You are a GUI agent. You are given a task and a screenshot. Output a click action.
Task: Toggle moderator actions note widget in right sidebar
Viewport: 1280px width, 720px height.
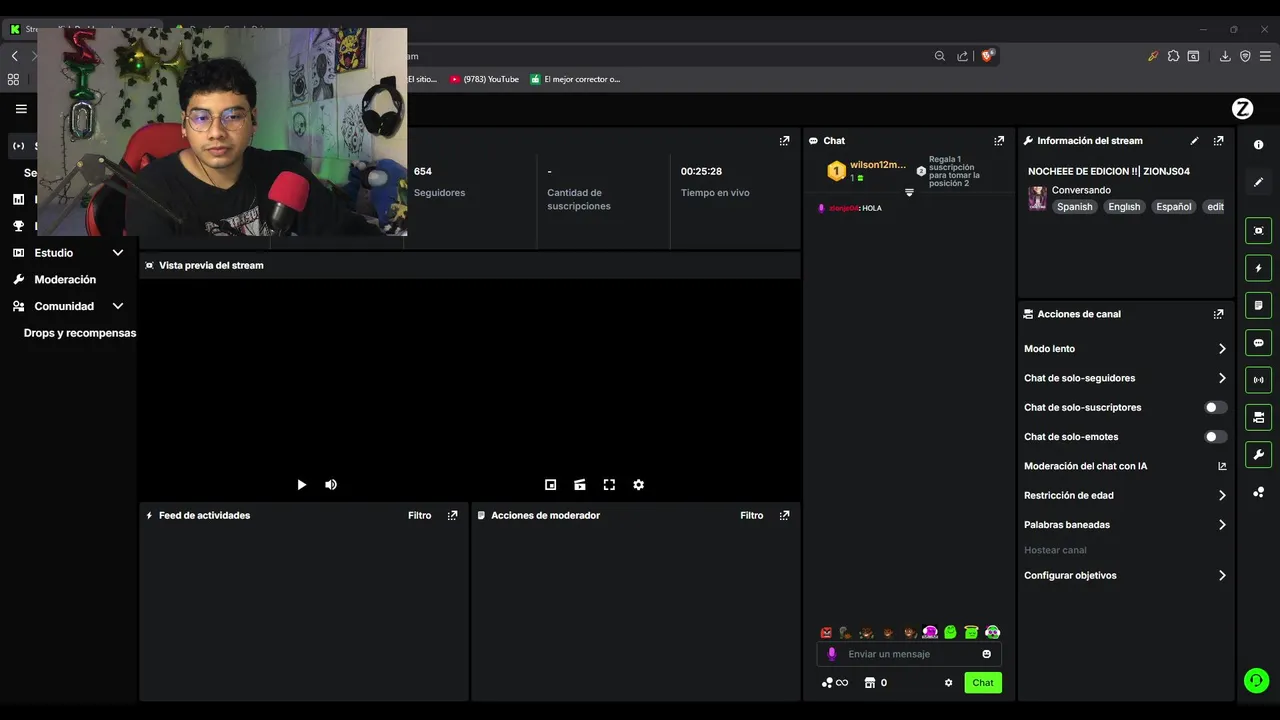[1258, 305]
